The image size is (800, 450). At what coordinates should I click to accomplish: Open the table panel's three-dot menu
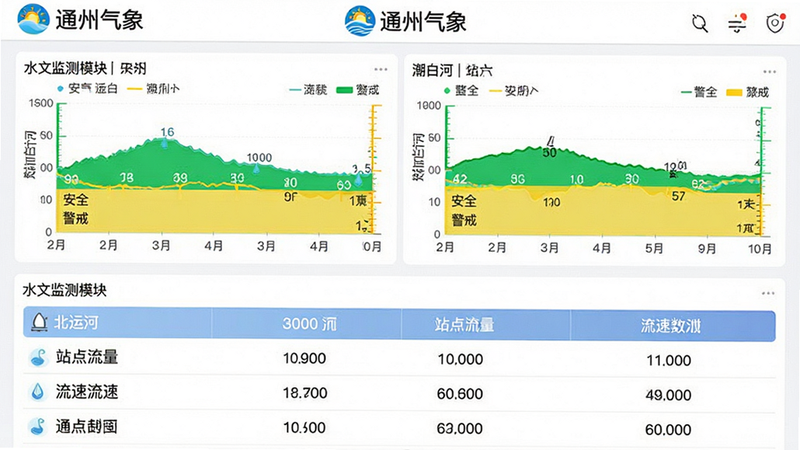[x=768, y=293]
